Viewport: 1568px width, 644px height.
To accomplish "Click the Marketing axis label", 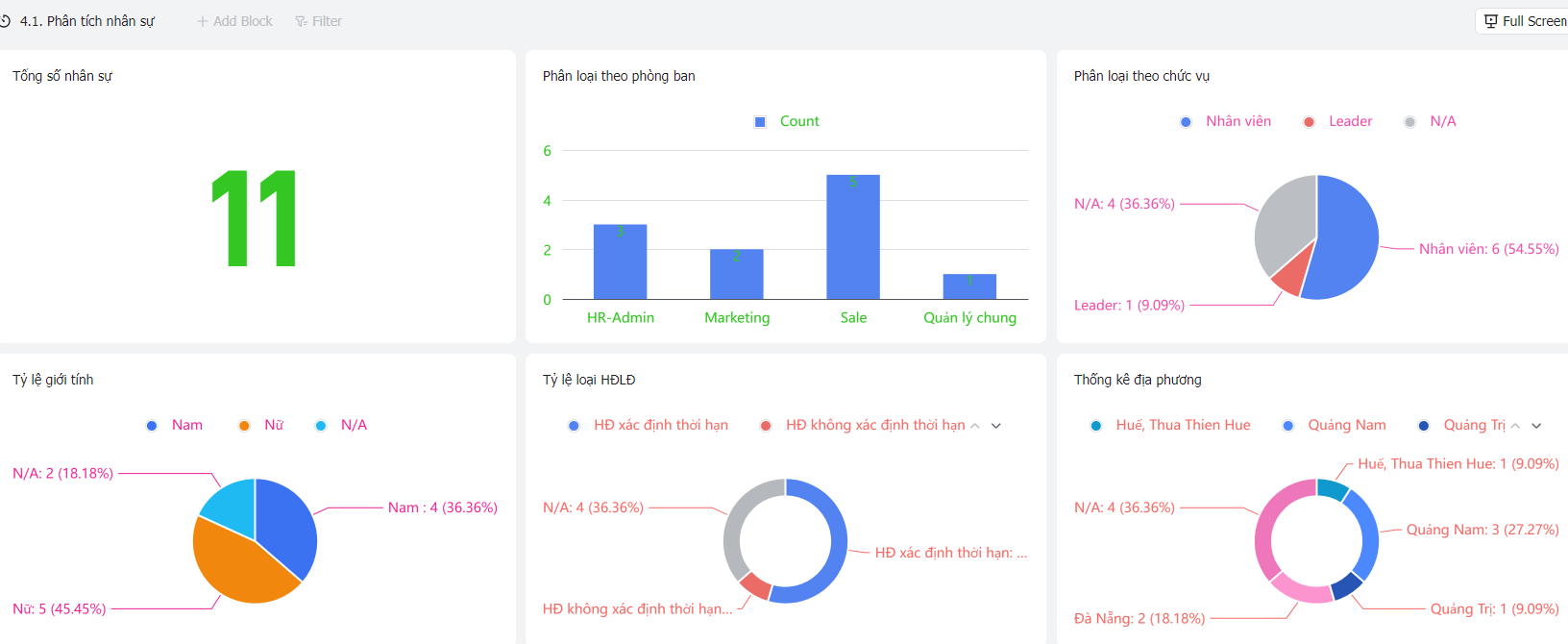I will point(737,317).
